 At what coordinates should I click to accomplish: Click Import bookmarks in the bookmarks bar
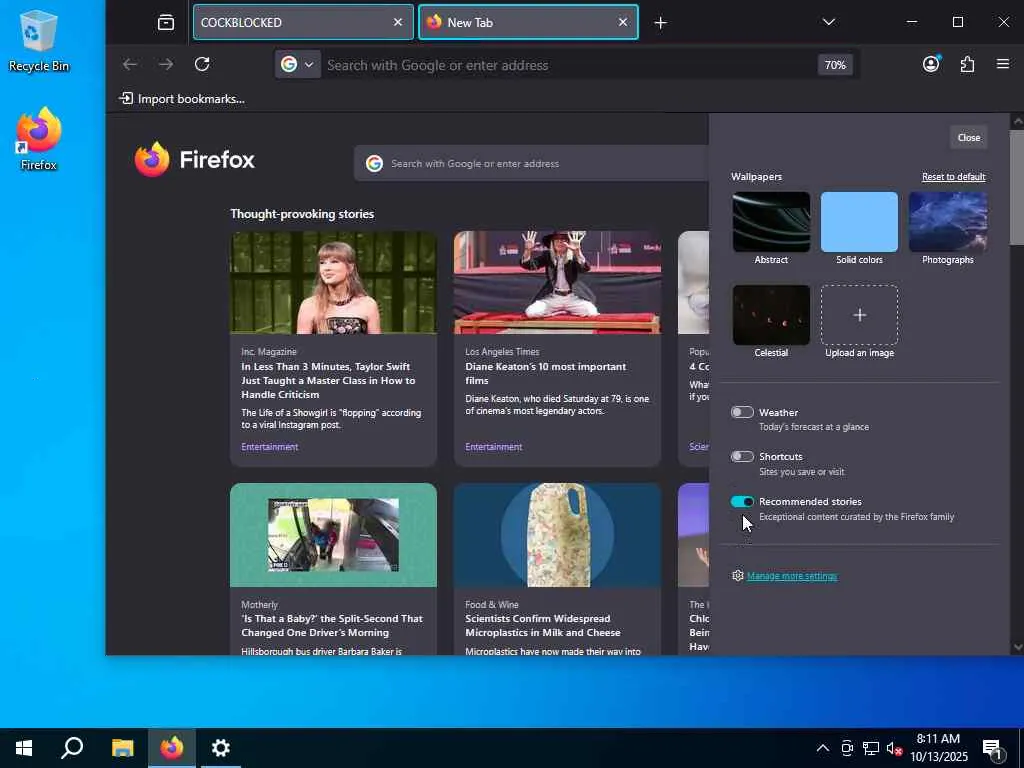click(182, 99)
